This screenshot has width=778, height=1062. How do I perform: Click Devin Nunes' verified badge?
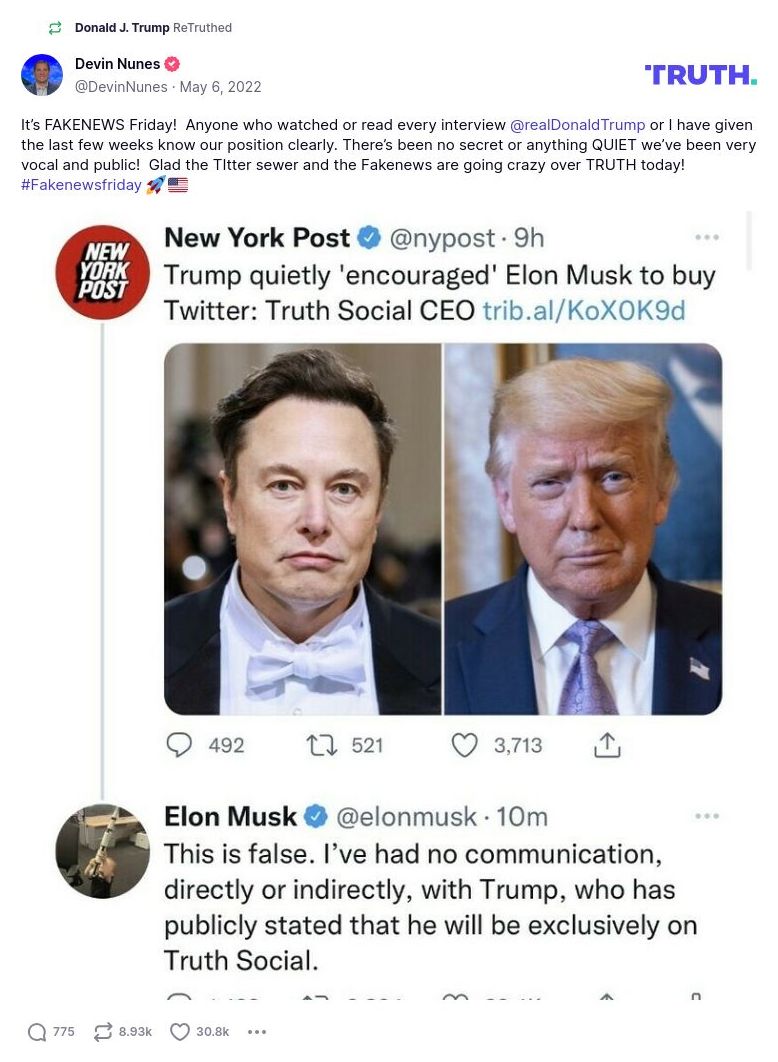pos(171,62)
